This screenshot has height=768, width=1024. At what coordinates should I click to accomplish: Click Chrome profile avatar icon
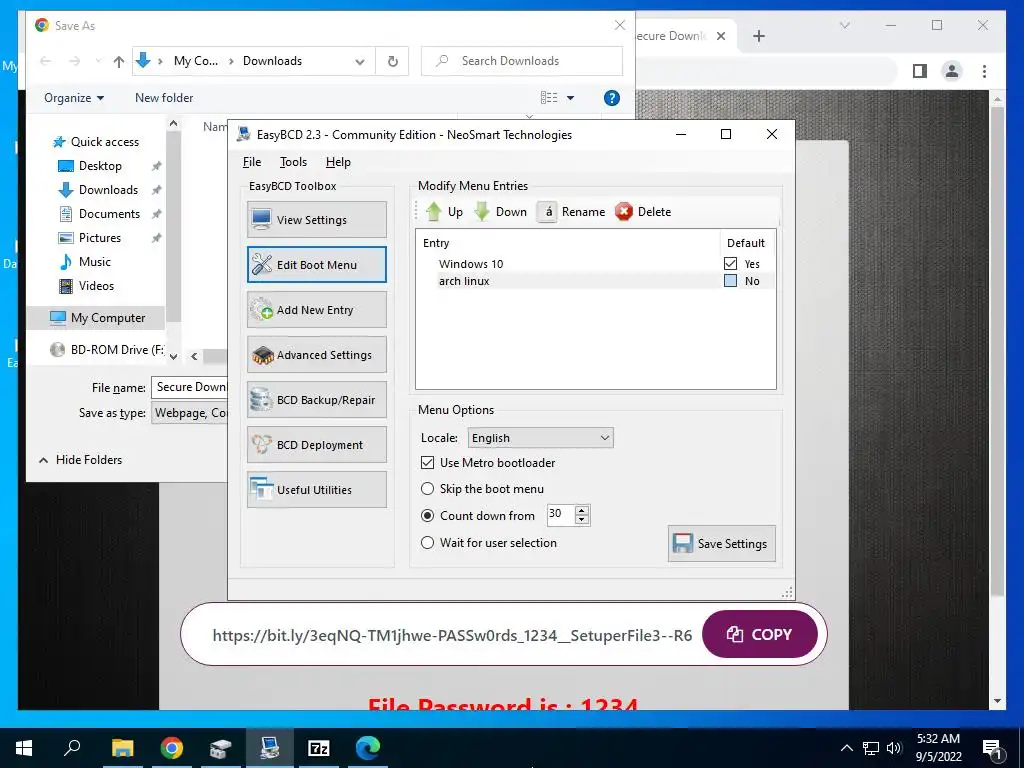952,71
